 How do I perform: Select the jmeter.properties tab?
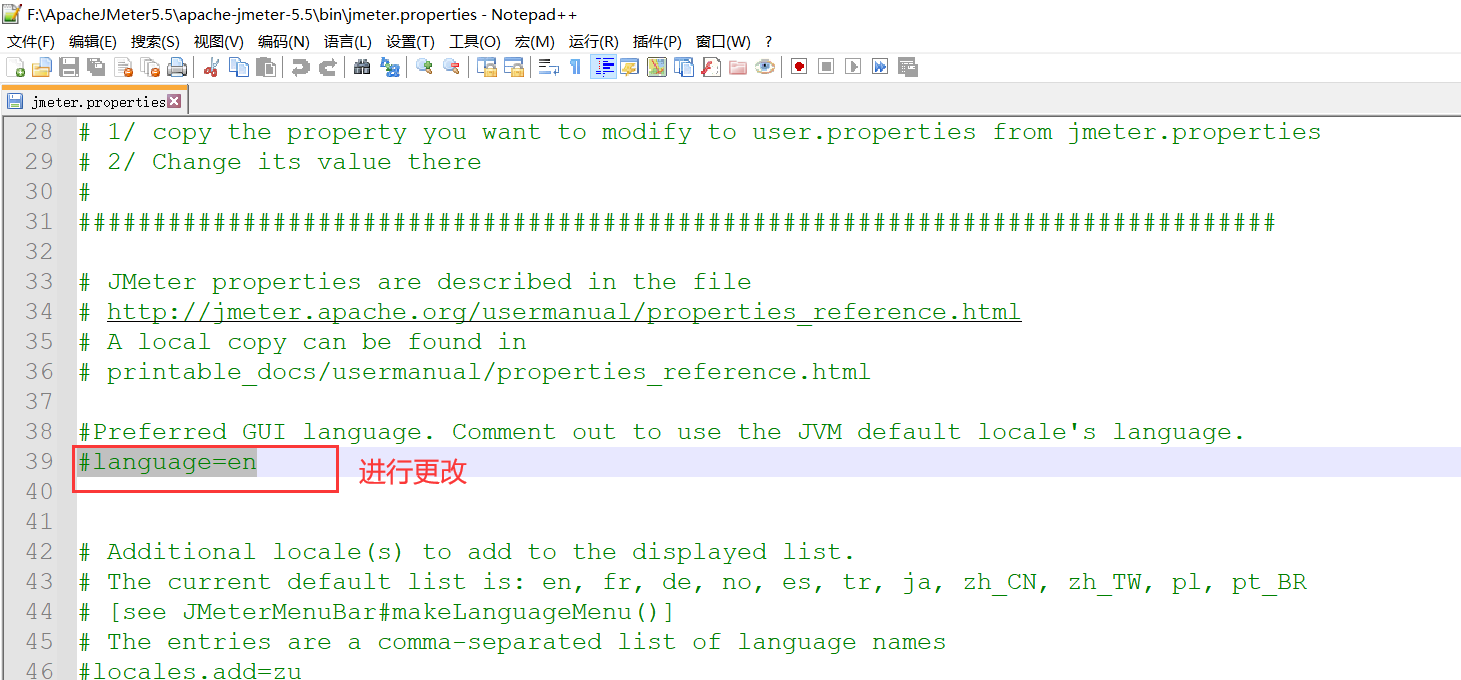click(94, 101)
